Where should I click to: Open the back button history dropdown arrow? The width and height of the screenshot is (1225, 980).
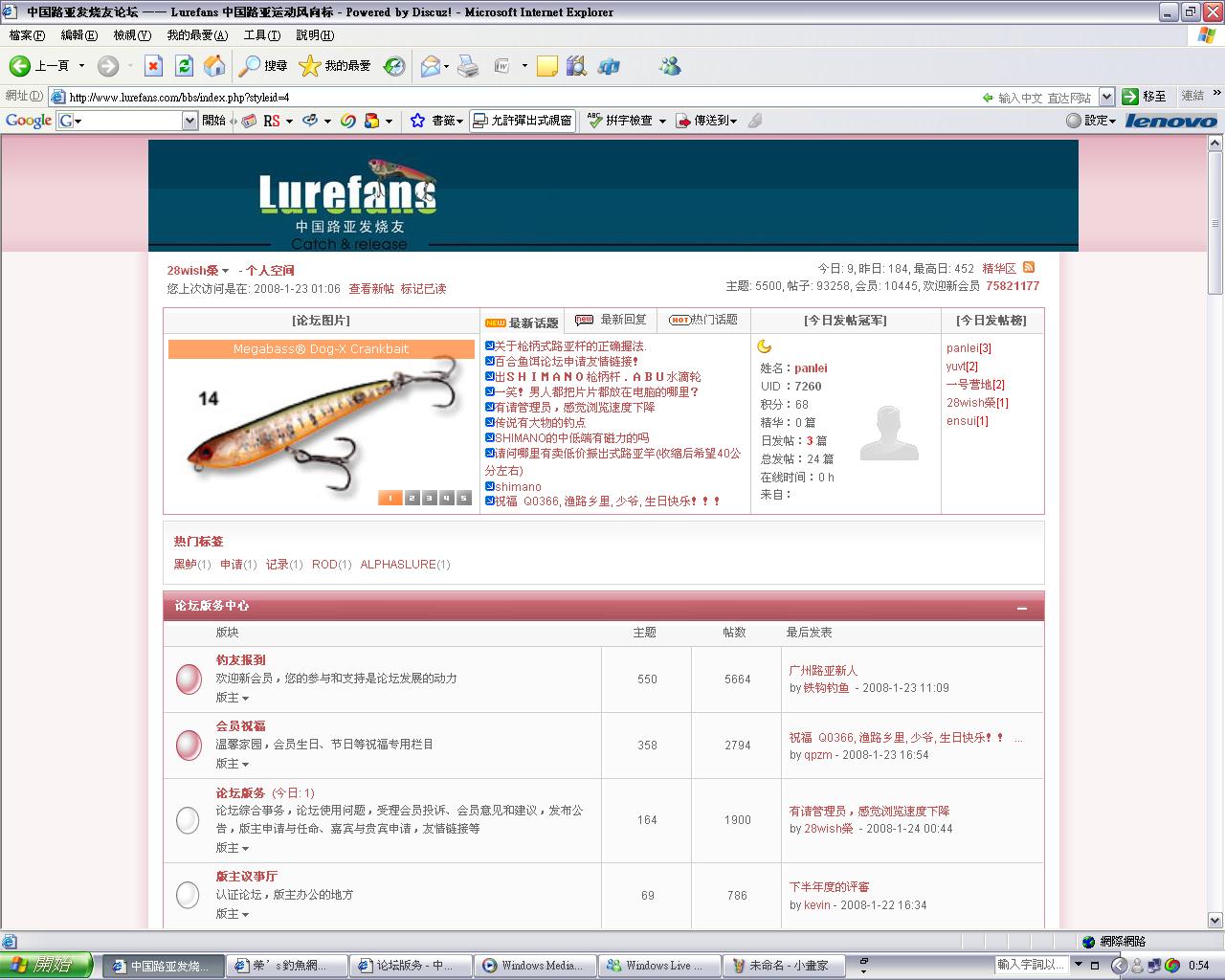point(81,66)
